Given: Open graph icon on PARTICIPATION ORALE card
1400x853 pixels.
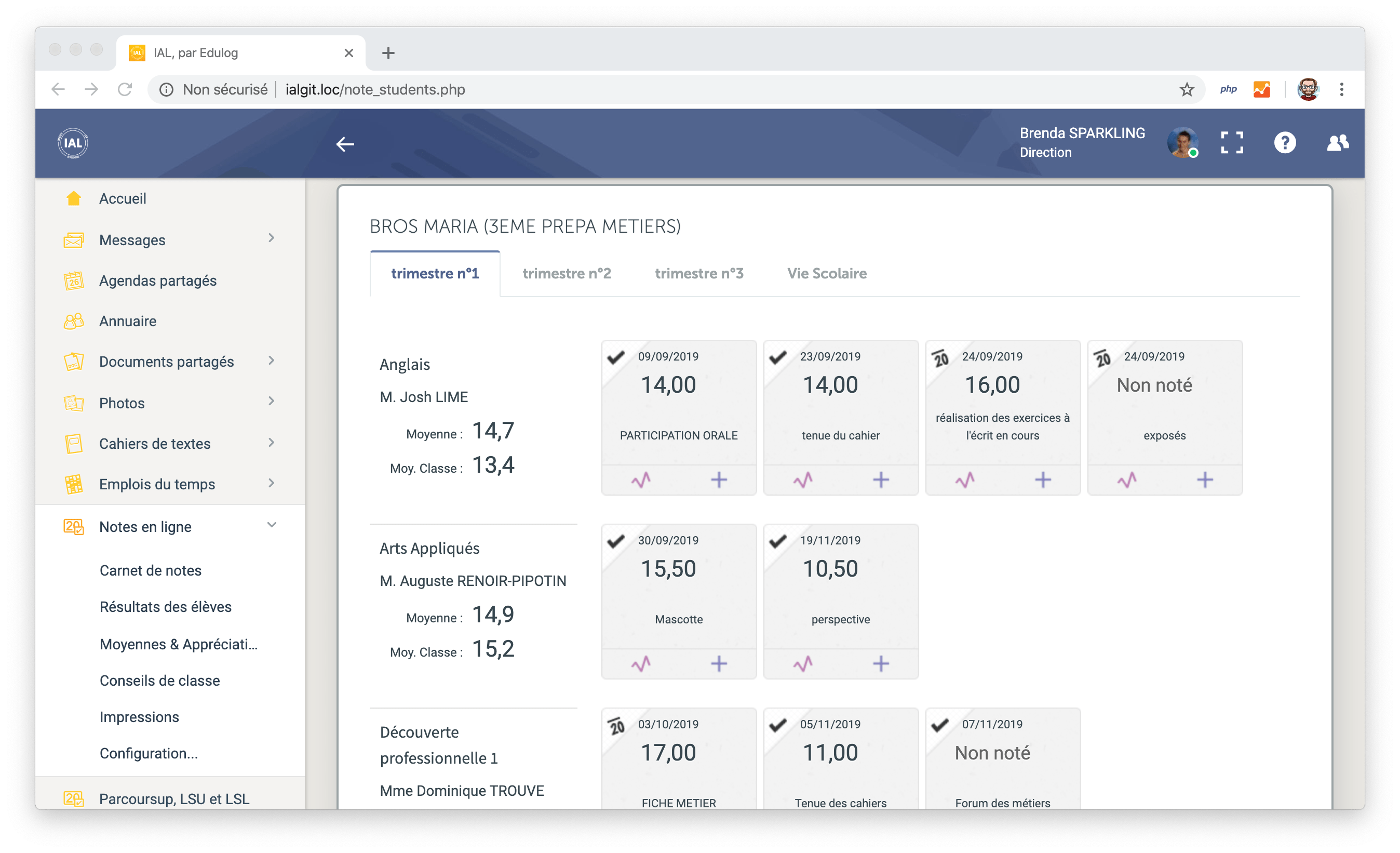Looking at the screenshot, I should pos(640,480).
